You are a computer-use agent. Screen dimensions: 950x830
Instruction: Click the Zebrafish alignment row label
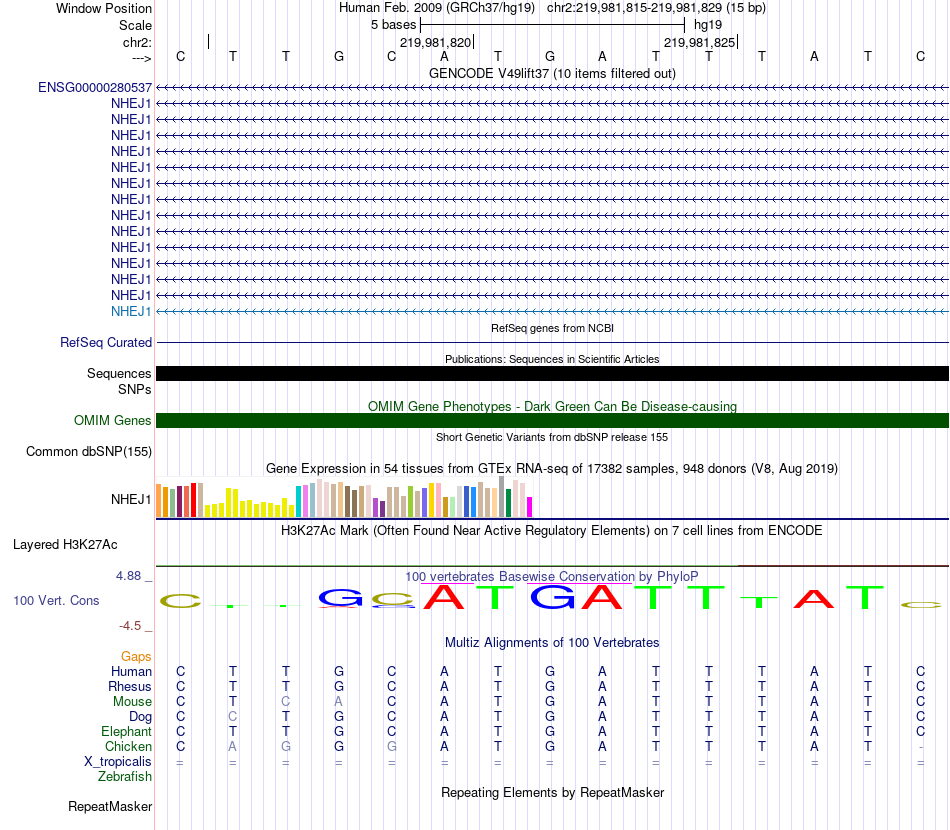(x=125, y=777)
